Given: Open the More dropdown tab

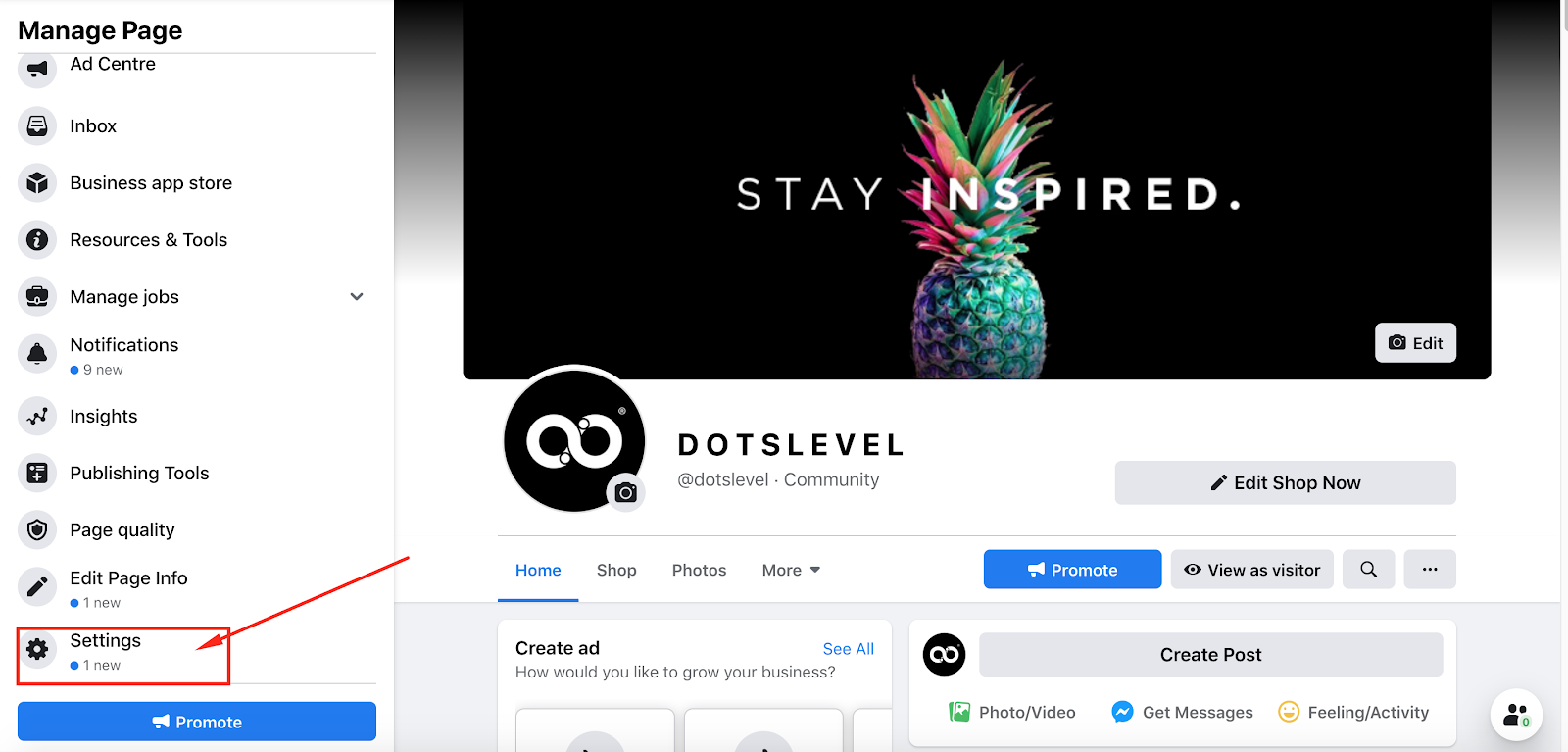Looking at the screenshot, I should (x=792, y=570).
